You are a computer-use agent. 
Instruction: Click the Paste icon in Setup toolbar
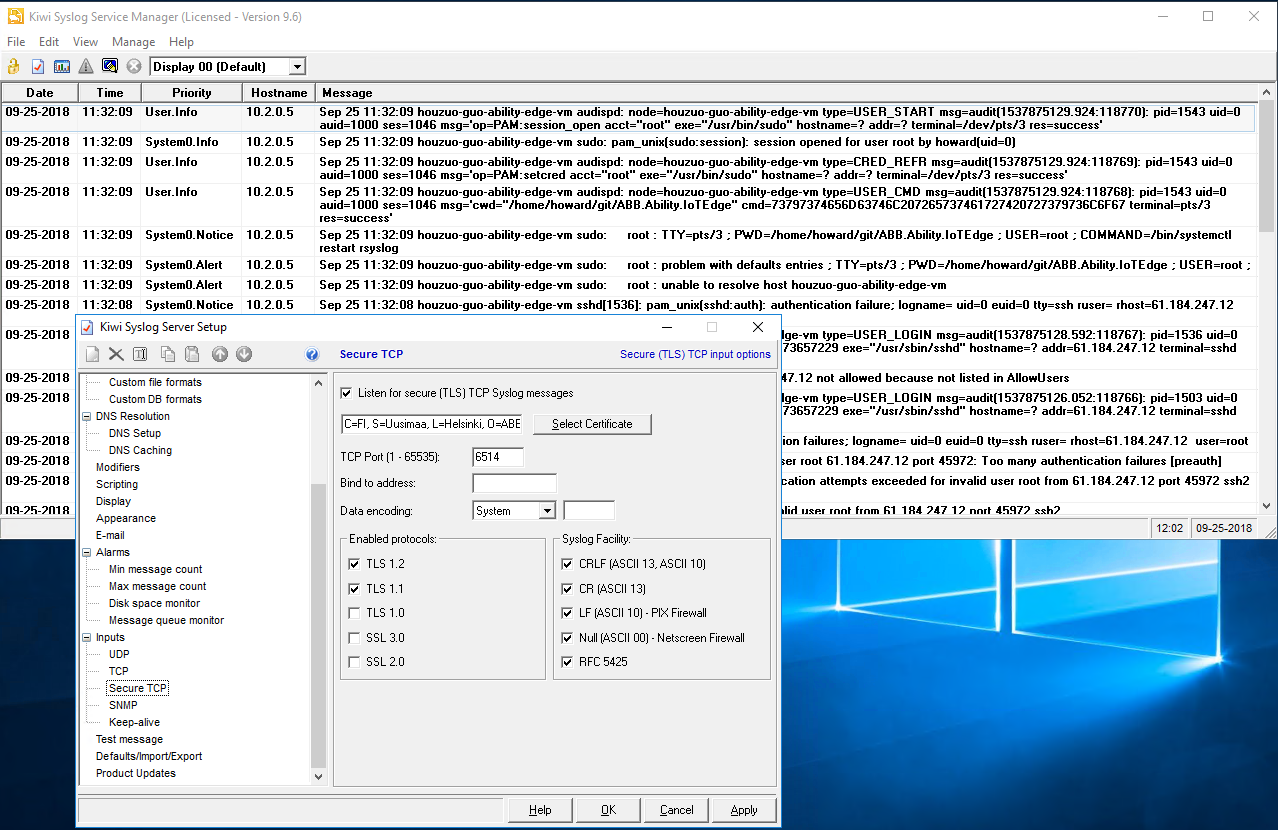[192, 354]
